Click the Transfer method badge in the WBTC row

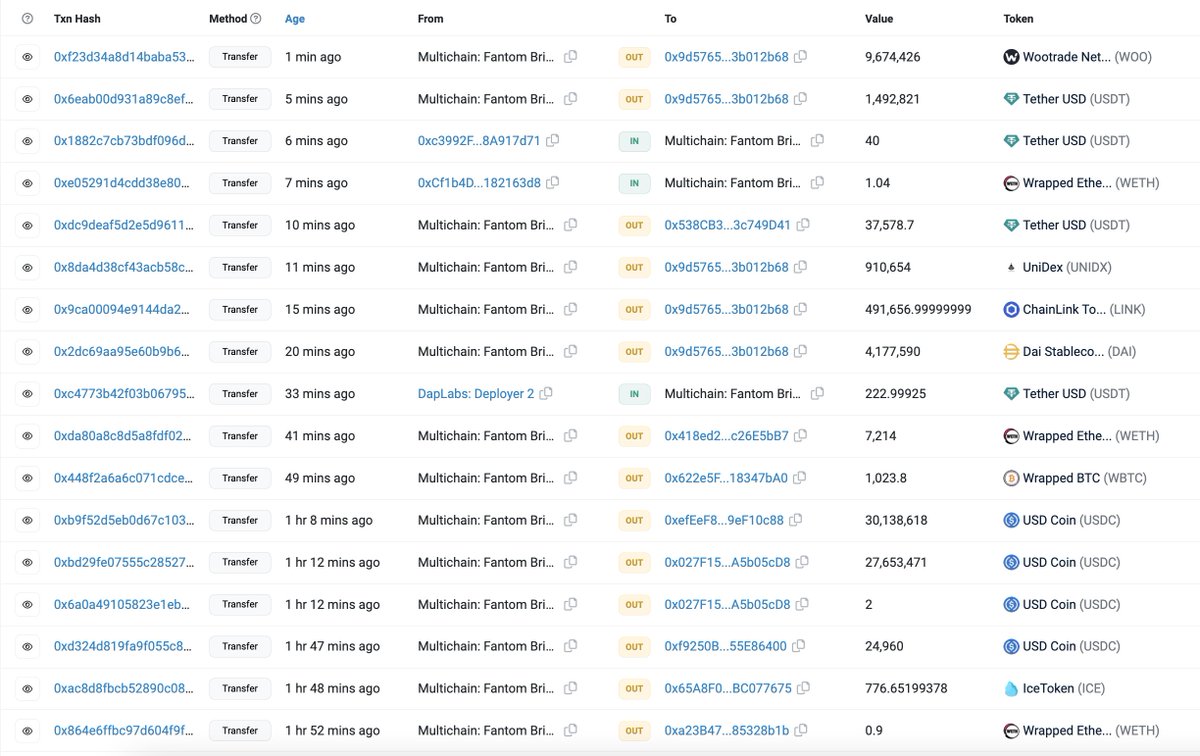point(240,478)
